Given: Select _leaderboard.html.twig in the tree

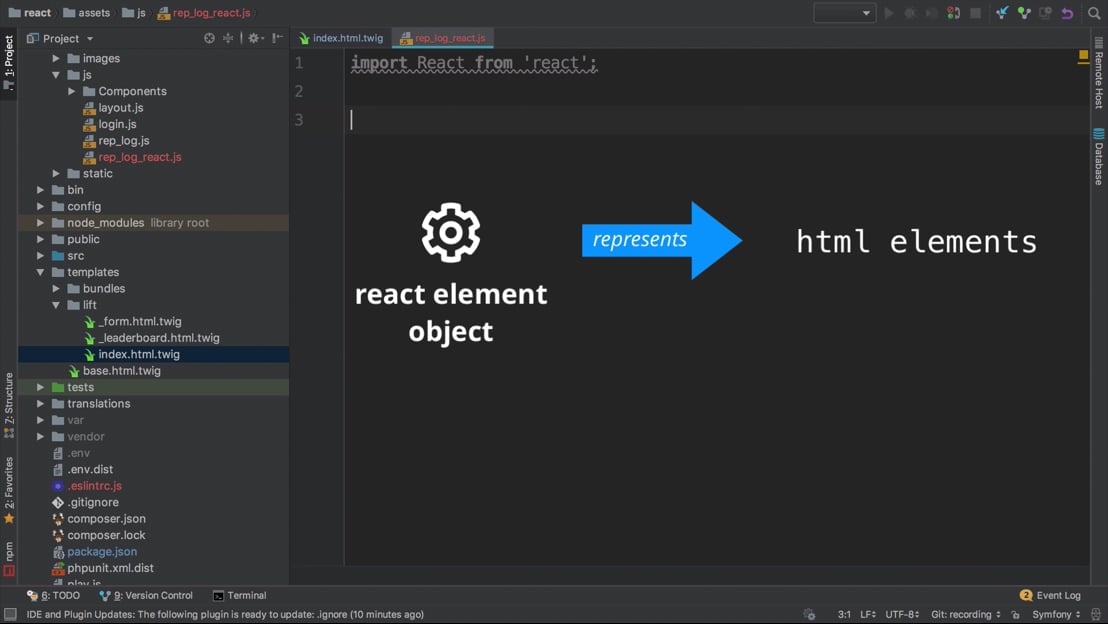Looking at the screenshot, I should (159, 338).
